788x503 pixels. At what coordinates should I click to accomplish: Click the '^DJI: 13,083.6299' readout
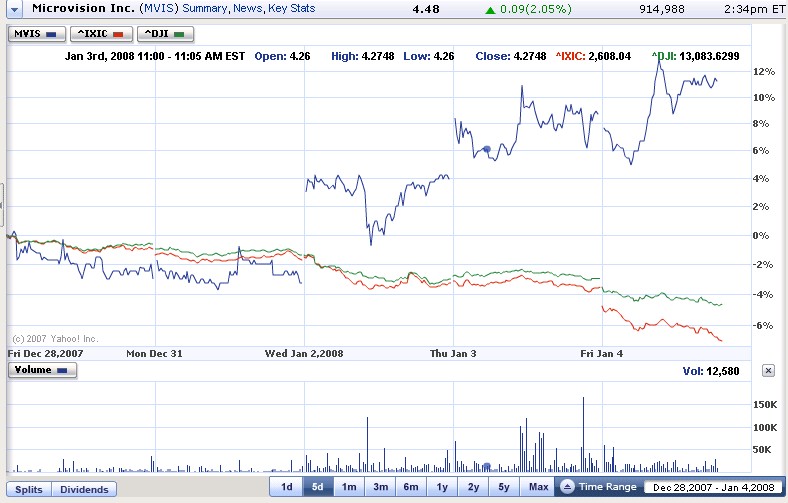coord(696,56)
